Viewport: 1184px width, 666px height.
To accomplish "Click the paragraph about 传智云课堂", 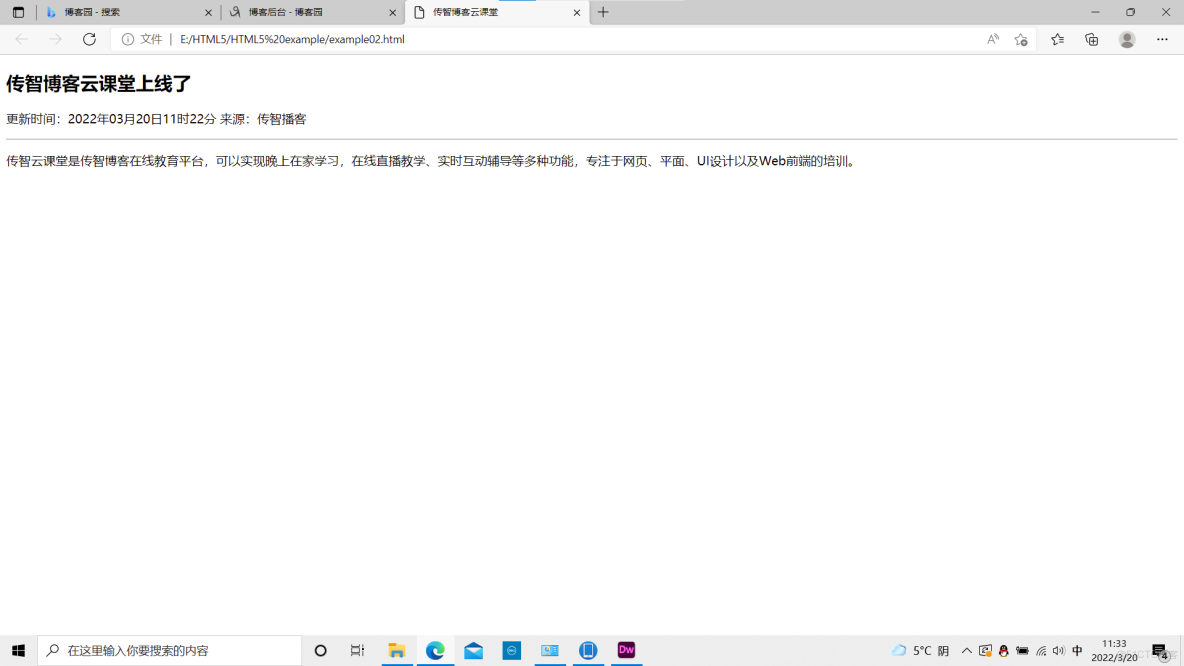I will point(432,161).
